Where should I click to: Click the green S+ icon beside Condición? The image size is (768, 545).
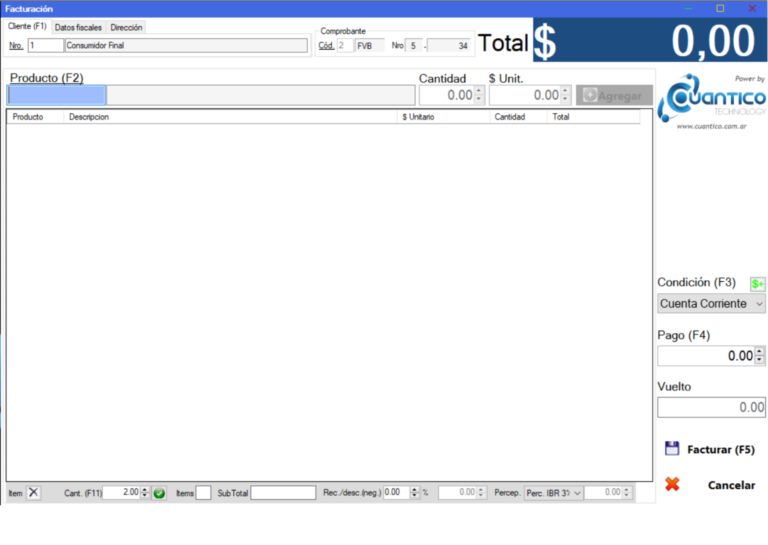coord(757,284)
